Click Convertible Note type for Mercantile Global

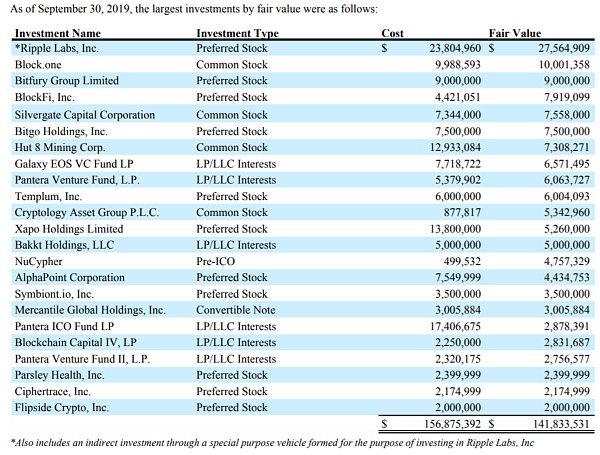coord(236,310)
